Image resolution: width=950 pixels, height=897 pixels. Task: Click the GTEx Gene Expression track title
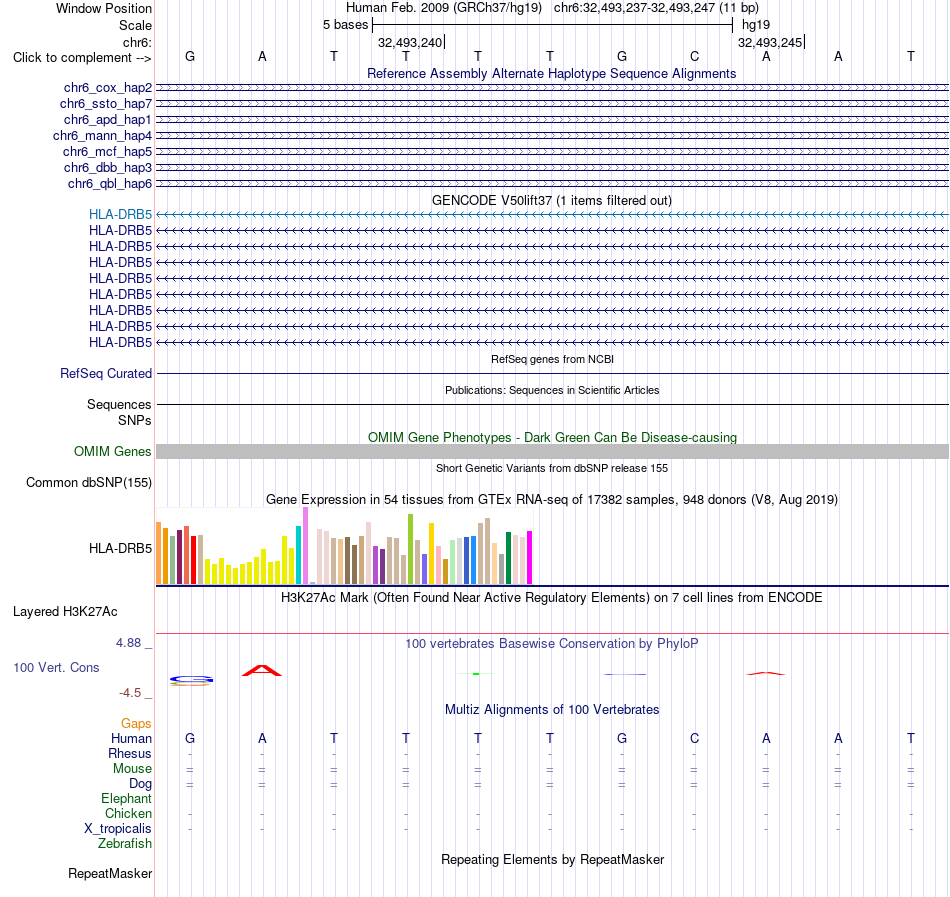pos(552,500)
